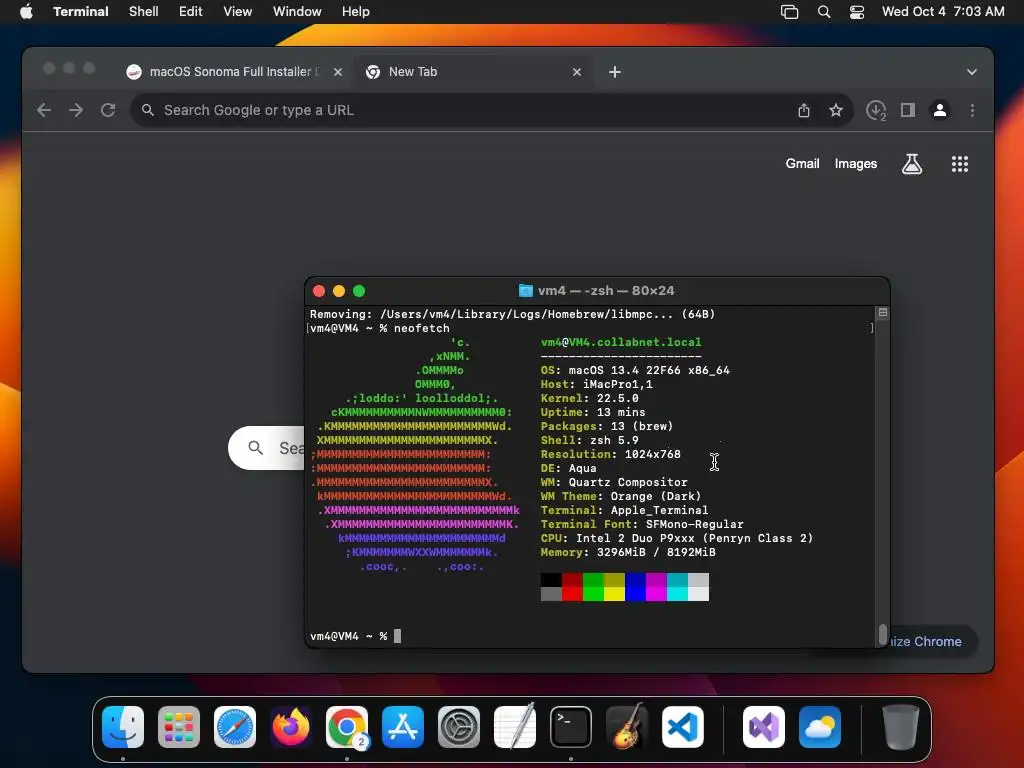Open the Window menu
The height and width of the screenshot is (768, 1024).
pos(297,12)
